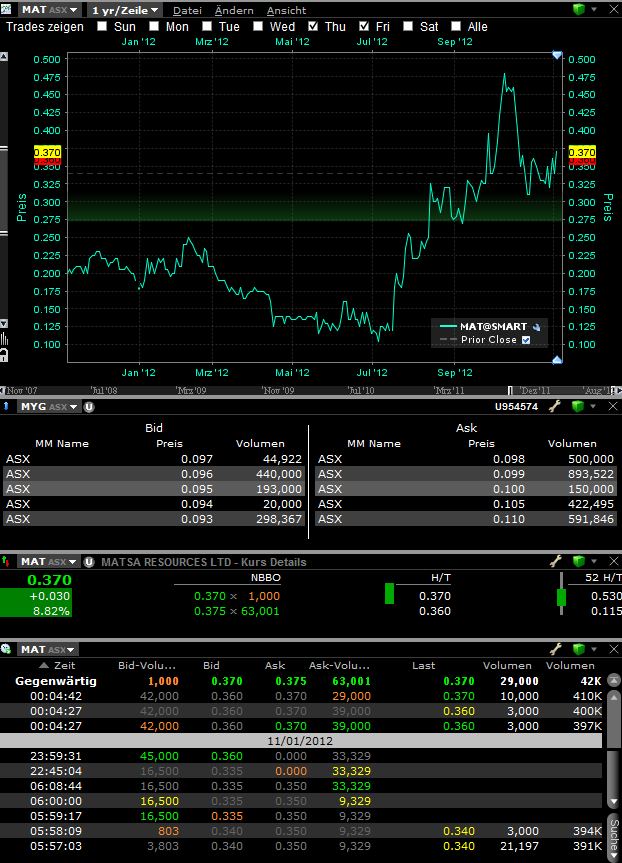Click blue up marker at chart bottom-right corner

(556, 360)
